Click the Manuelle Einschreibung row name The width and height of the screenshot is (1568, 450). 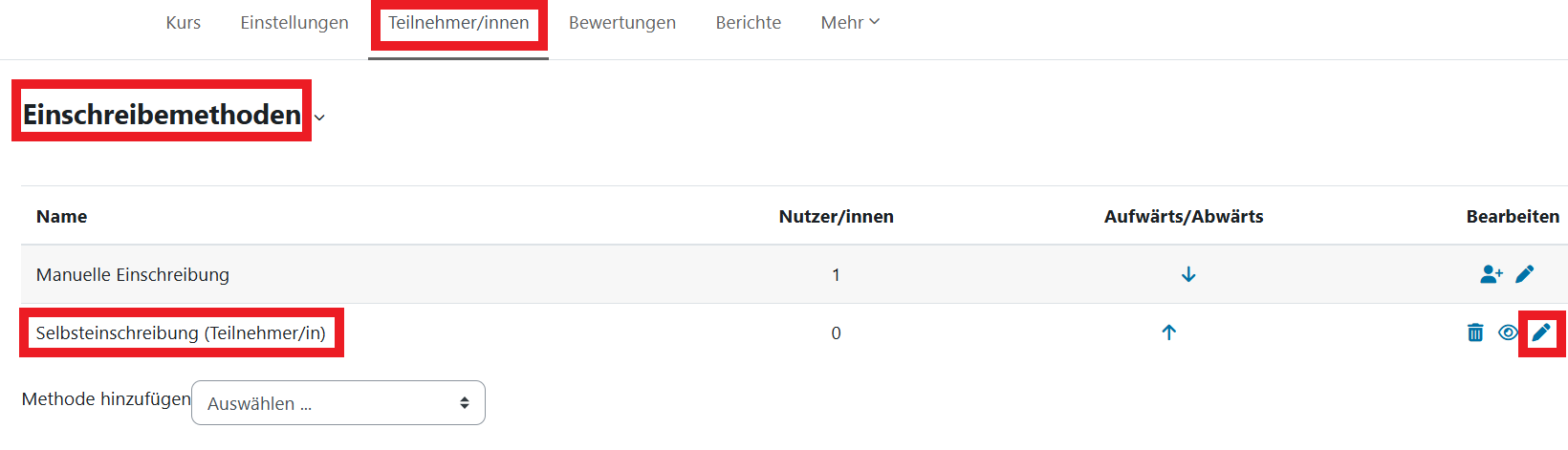coord(133,275)
